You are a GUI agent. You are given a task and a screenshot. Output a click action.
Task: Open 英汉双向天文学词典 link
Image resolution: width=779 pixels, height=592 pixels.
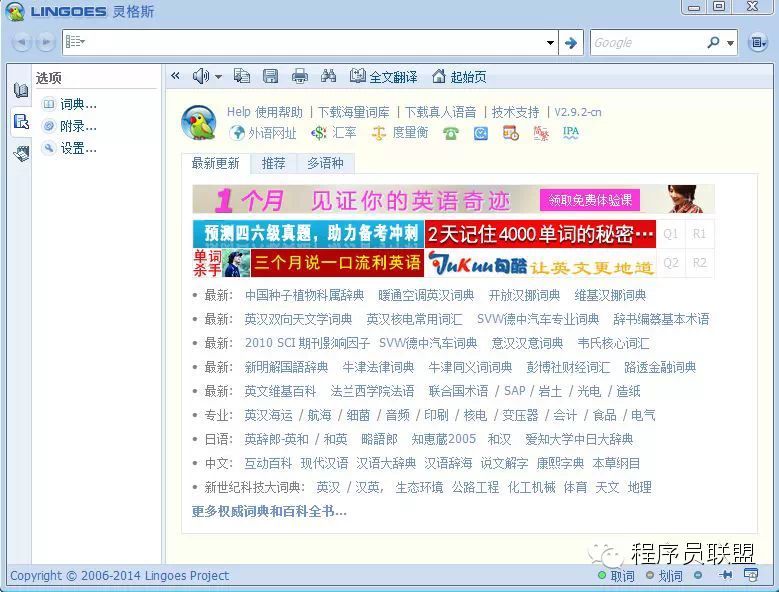coord(298,319)
